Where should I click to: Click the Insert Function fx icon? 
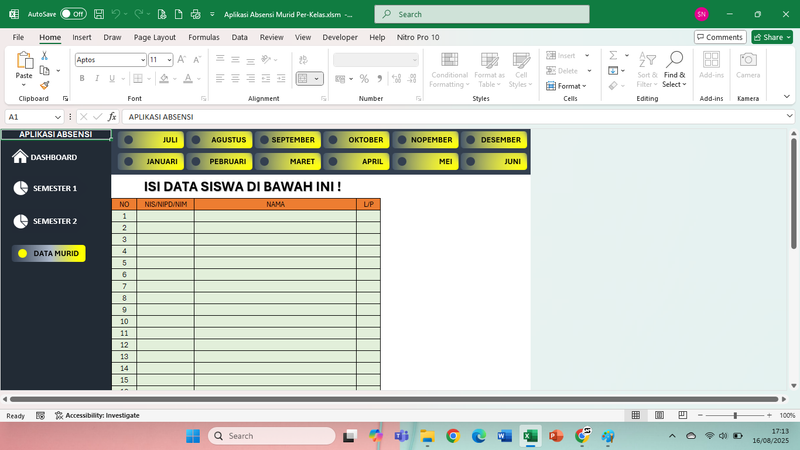(112, 117)
